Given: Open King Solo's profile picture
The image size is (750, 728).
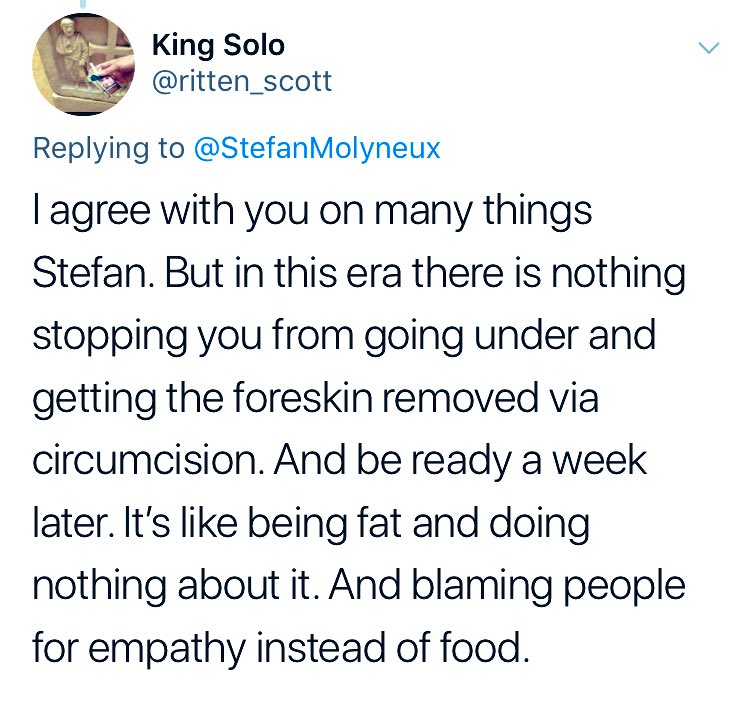Looking at the screenshot, I should 86,66.
